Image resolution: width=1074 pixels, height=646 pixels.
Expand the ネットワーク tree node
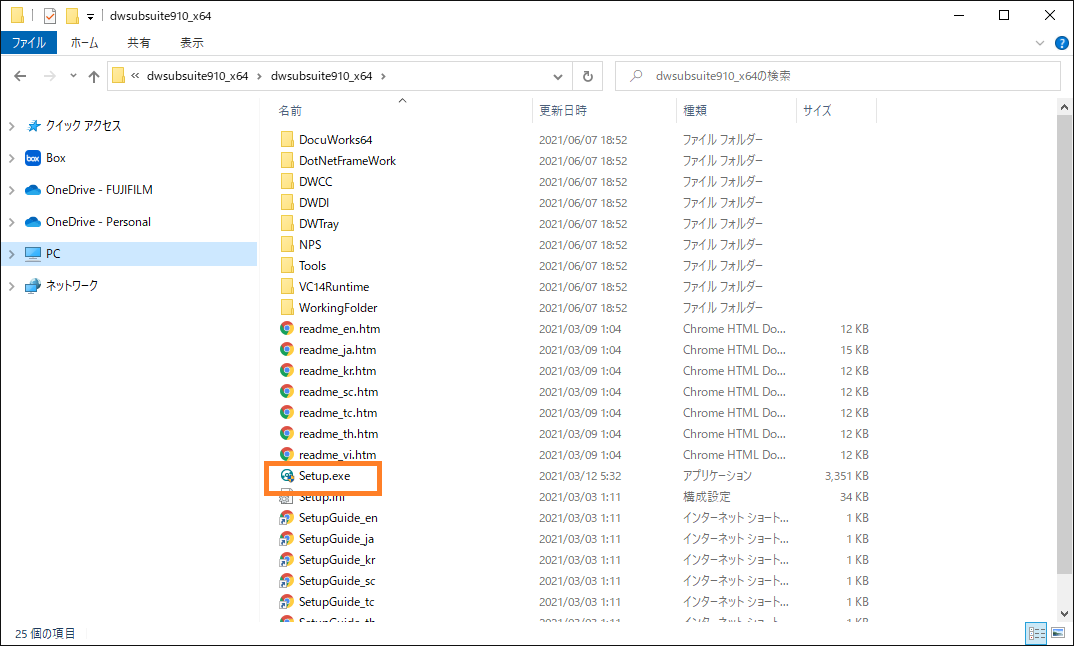click(x=12, y=286)
